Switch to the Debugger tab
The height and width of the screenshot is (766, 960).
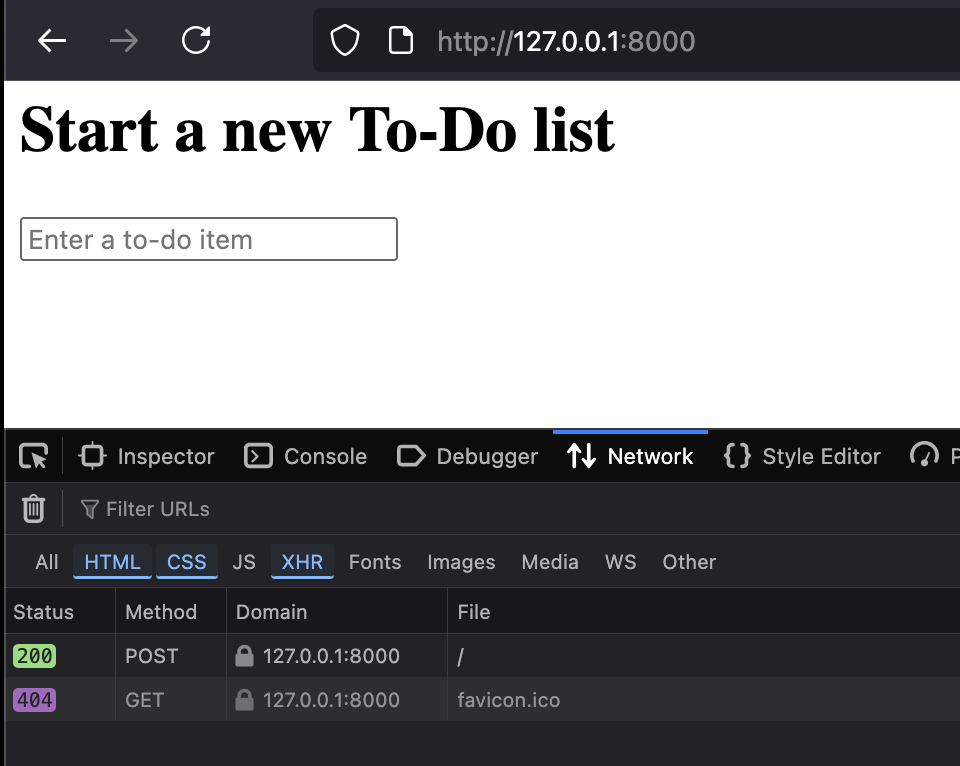click(467, 456)
